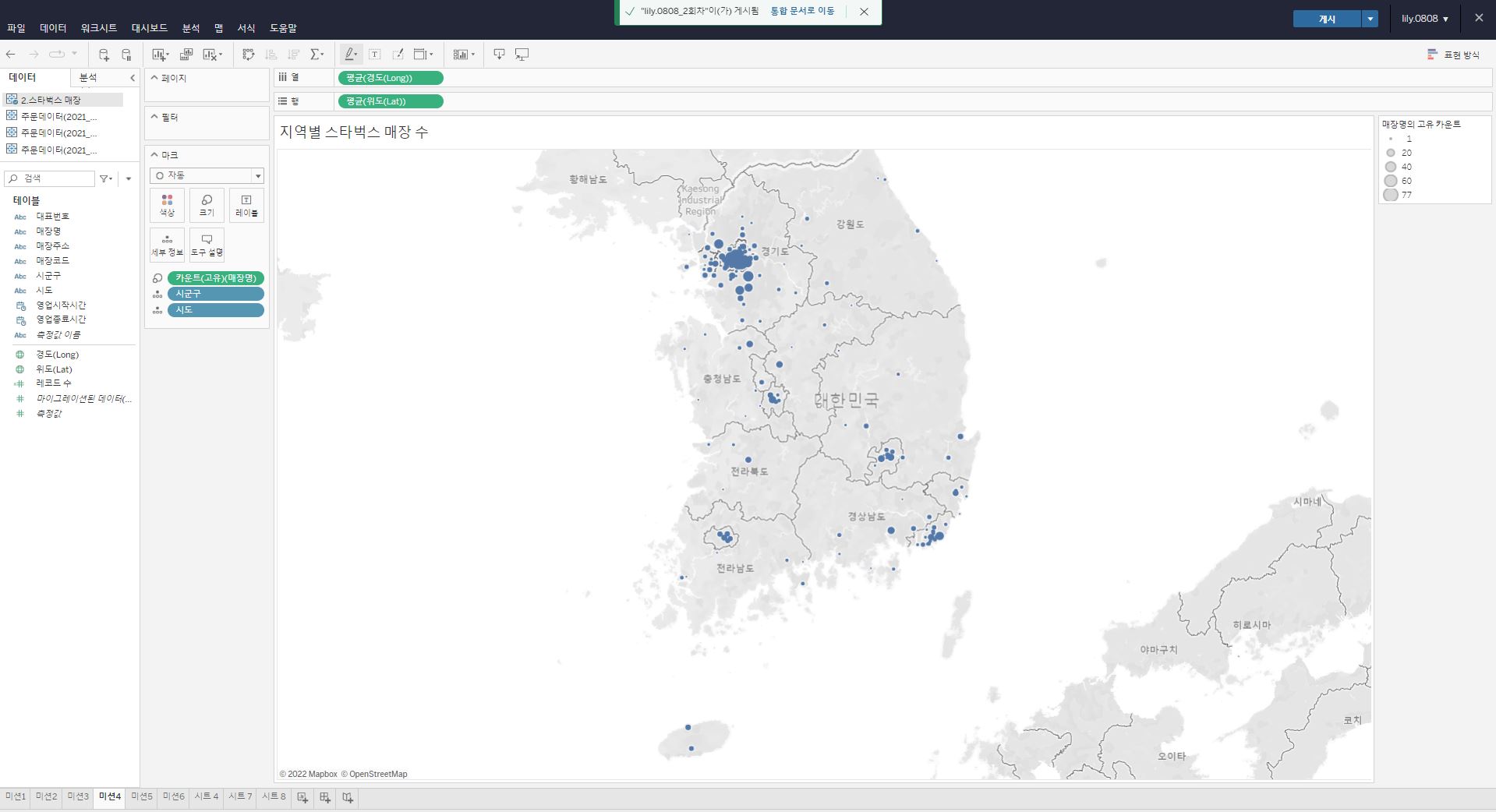Toggle the Highlight pen tool
1496x812 pixels.
[351, 55]
